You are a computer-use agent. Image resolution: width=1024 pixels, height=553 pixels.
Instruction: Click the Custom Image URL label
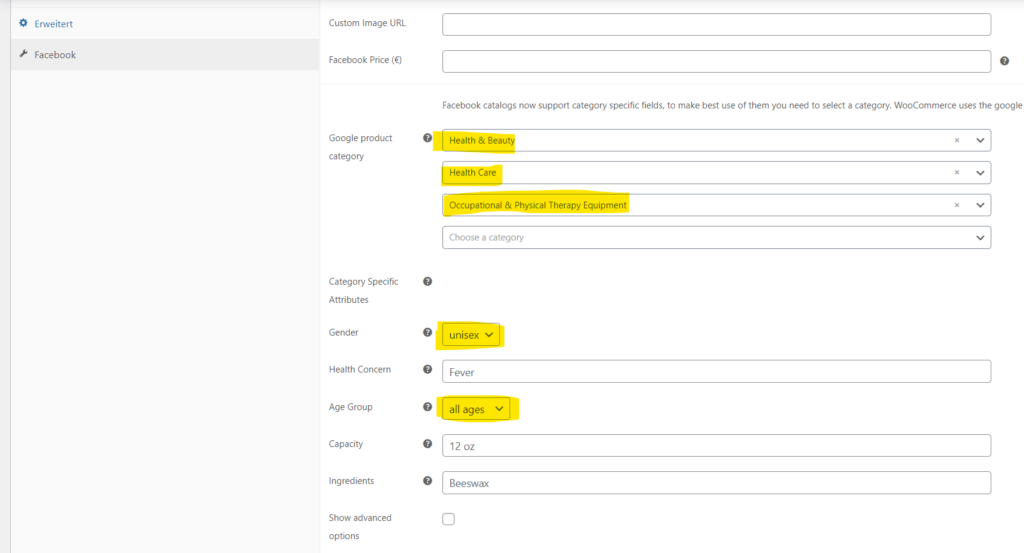[367, 23]
